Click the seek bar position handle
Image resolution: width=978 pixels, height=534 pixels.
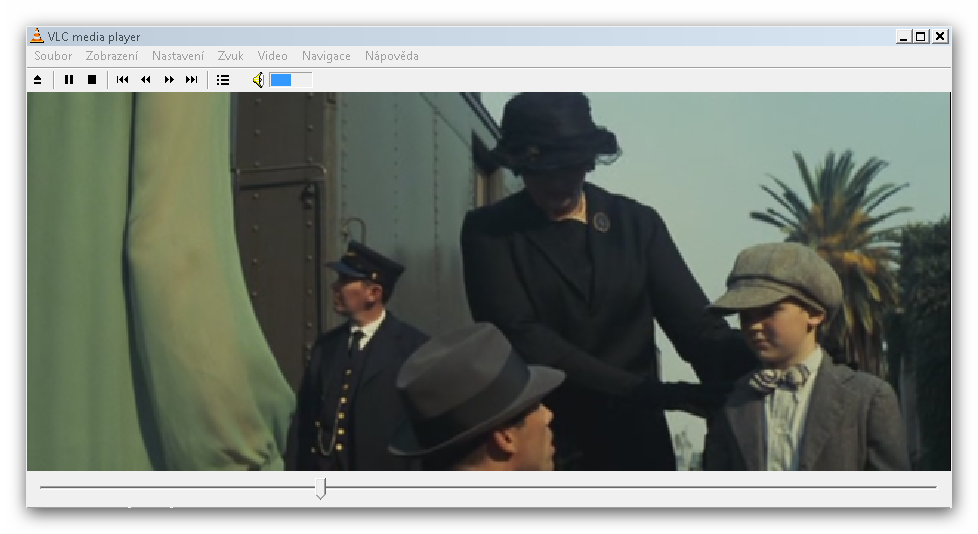pyautogui.click(x=321, y=488)
